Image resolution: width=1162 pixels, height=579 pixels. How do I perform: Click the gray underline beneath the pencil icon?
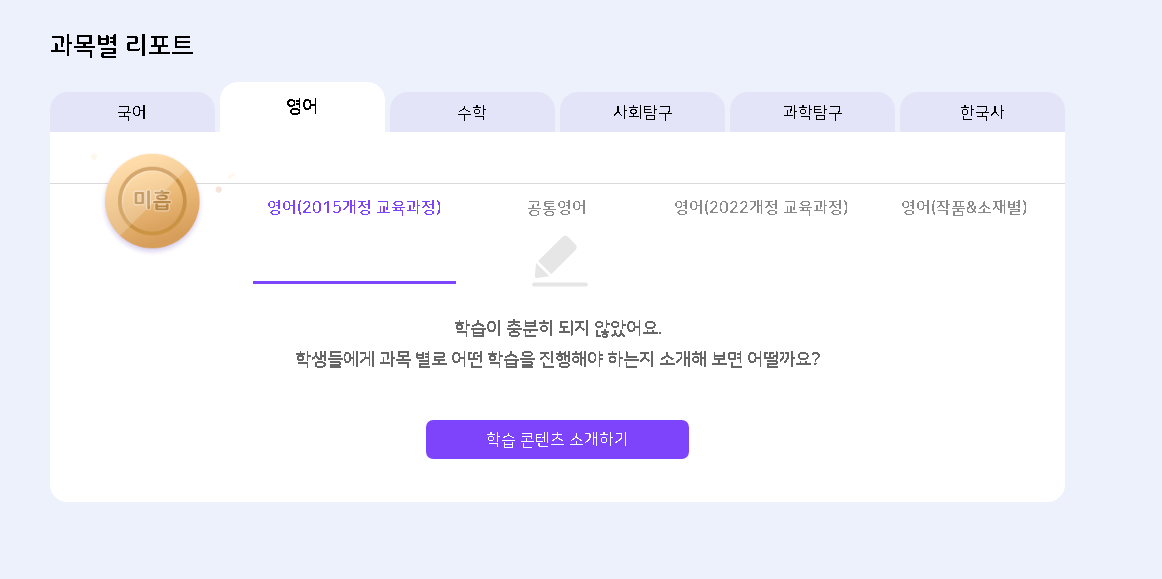(560, 284)
